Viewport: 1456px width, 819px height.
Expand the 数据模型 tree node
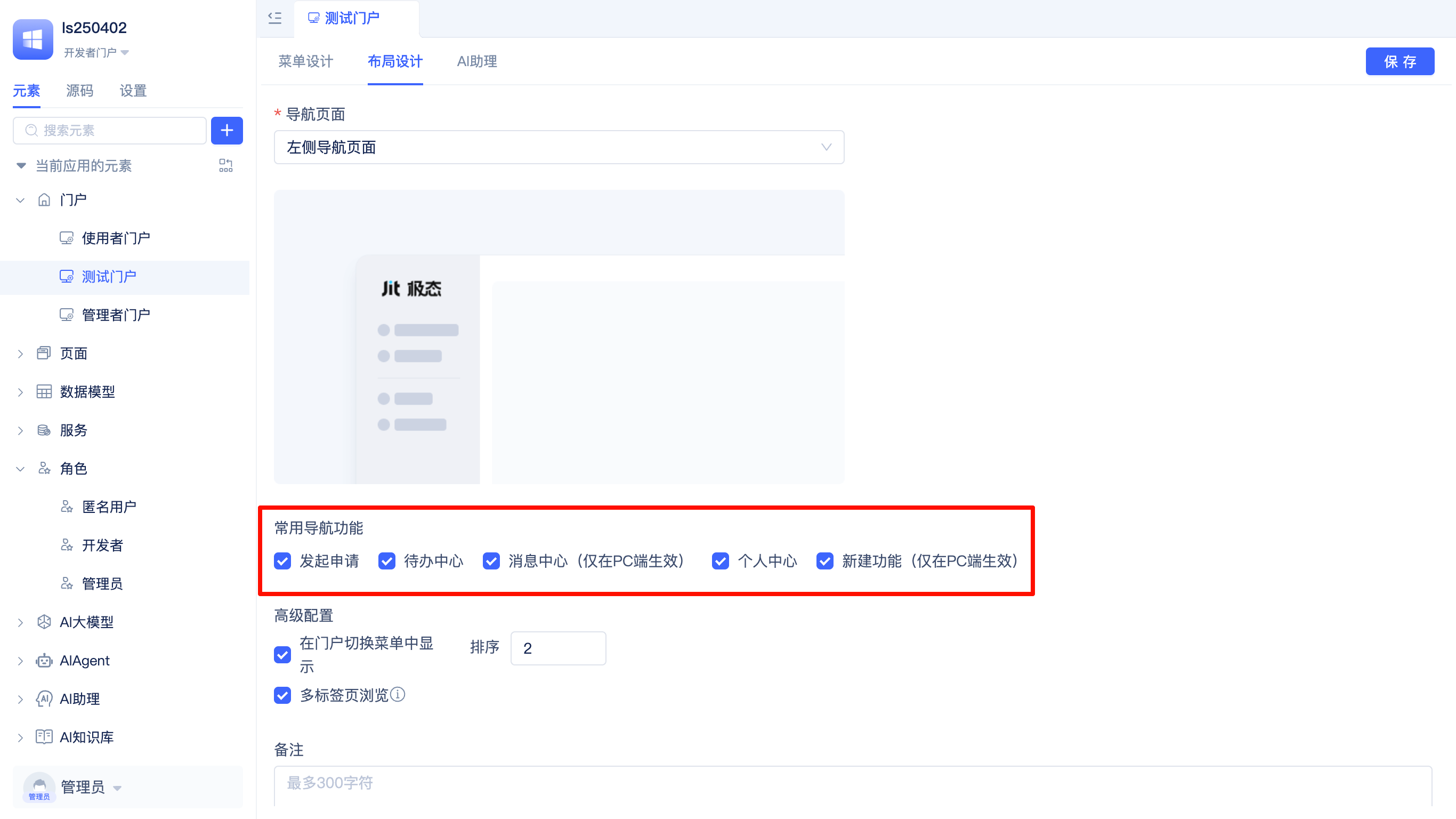[20, 392]
